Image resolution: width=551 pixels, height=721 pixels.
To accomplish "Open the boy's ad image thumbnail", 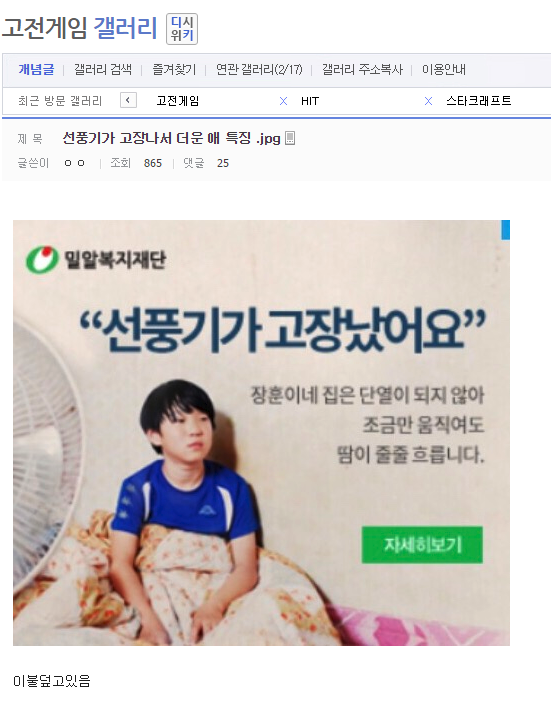I will (261, 433).
